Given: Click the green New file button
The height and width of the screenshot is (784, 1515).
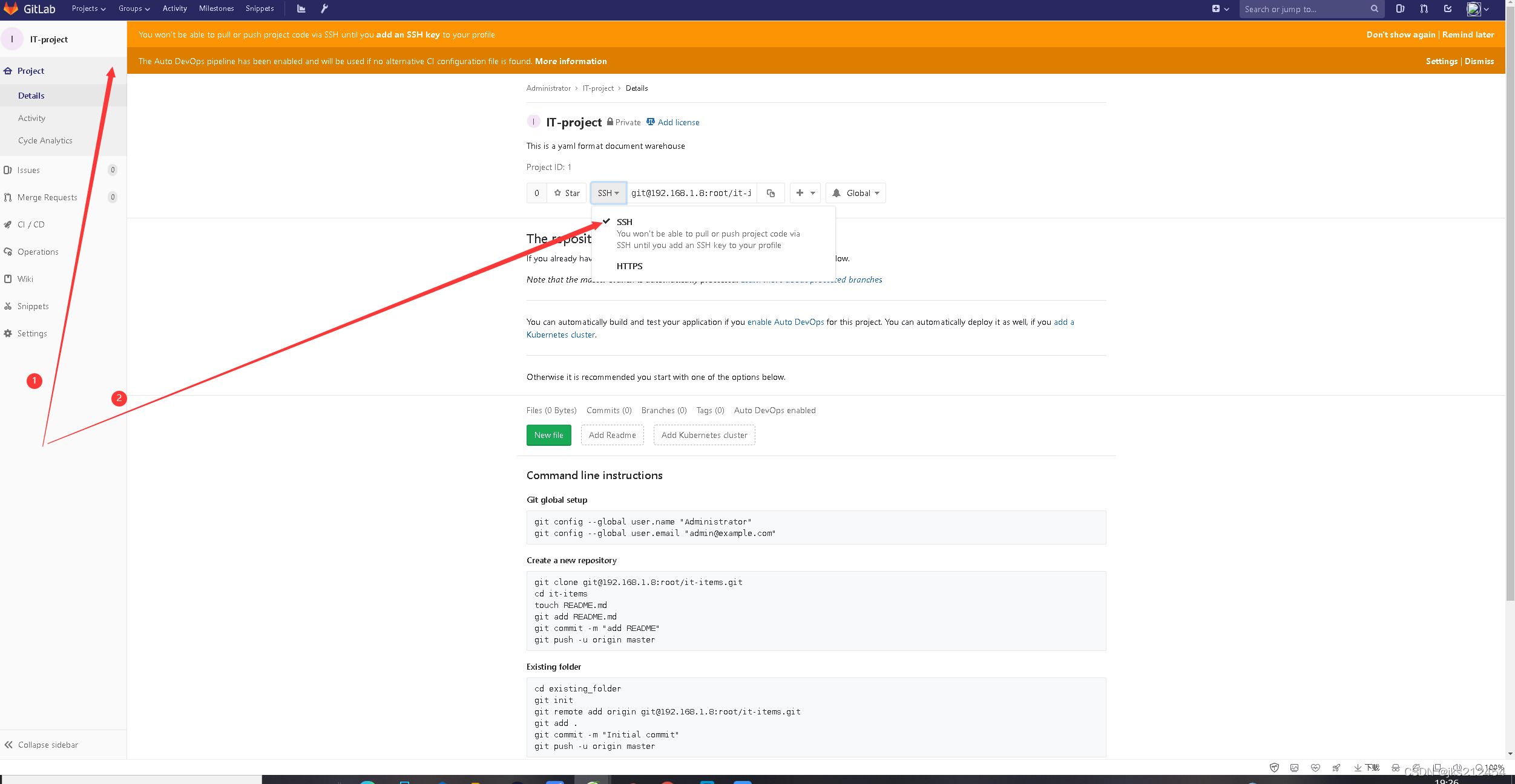Looking at the screenshot, I should [x=548, y=435].
